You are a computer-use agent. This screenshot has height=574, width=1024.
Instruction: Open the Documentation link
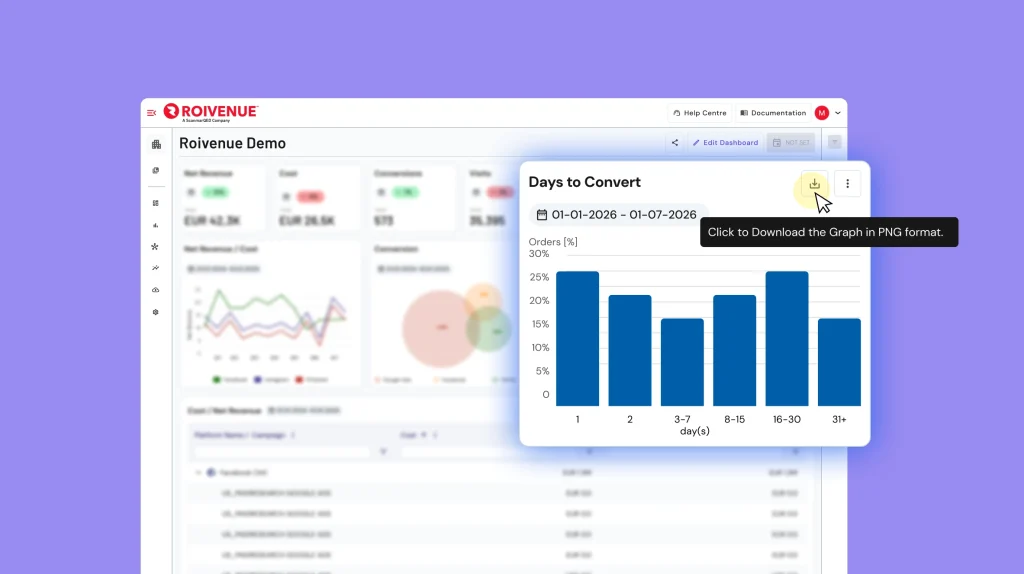pyautogui.click(x=773, y=113)
